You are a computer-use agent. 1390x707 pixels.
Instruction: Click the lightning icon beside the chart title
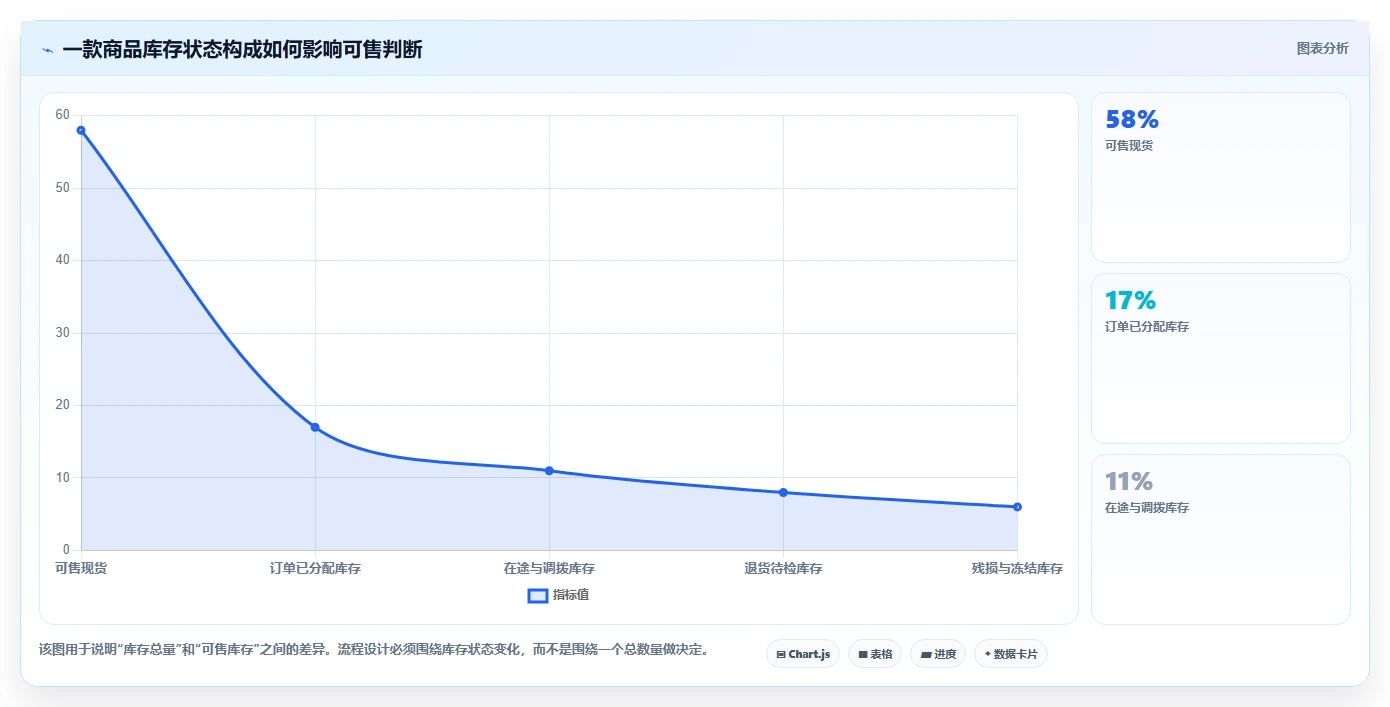[47, 49]
